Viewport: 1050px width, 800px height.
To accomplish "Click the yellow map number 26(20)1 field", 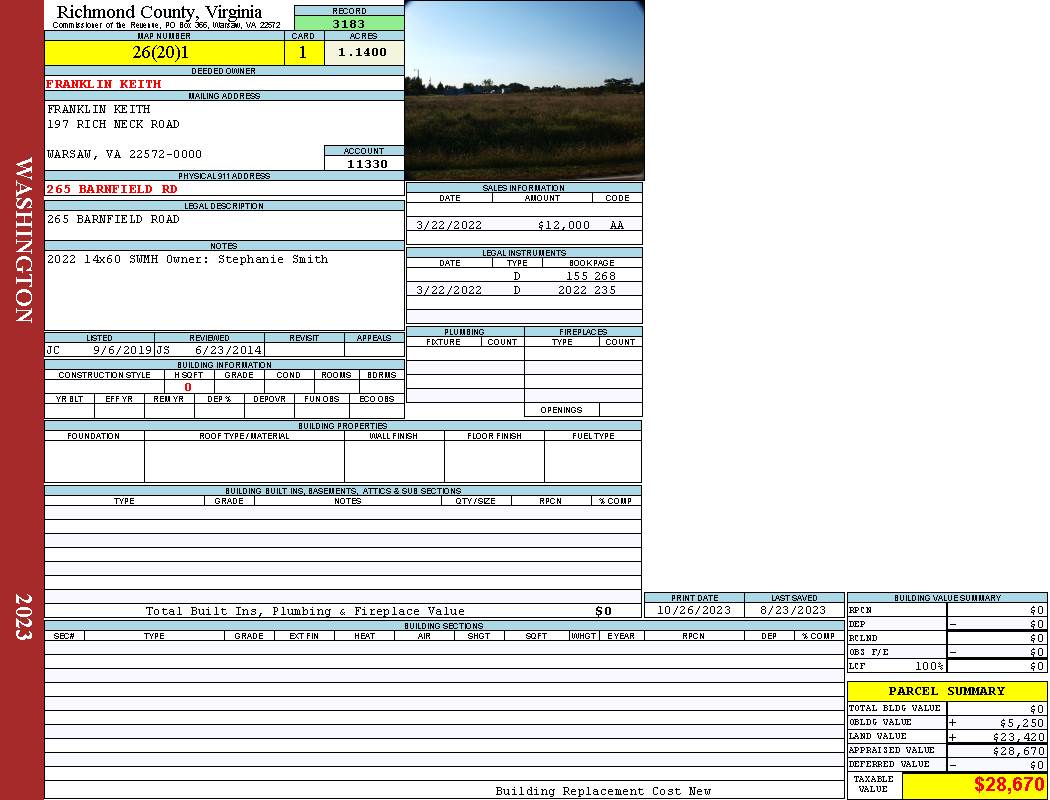I will [x=164, y=53].
